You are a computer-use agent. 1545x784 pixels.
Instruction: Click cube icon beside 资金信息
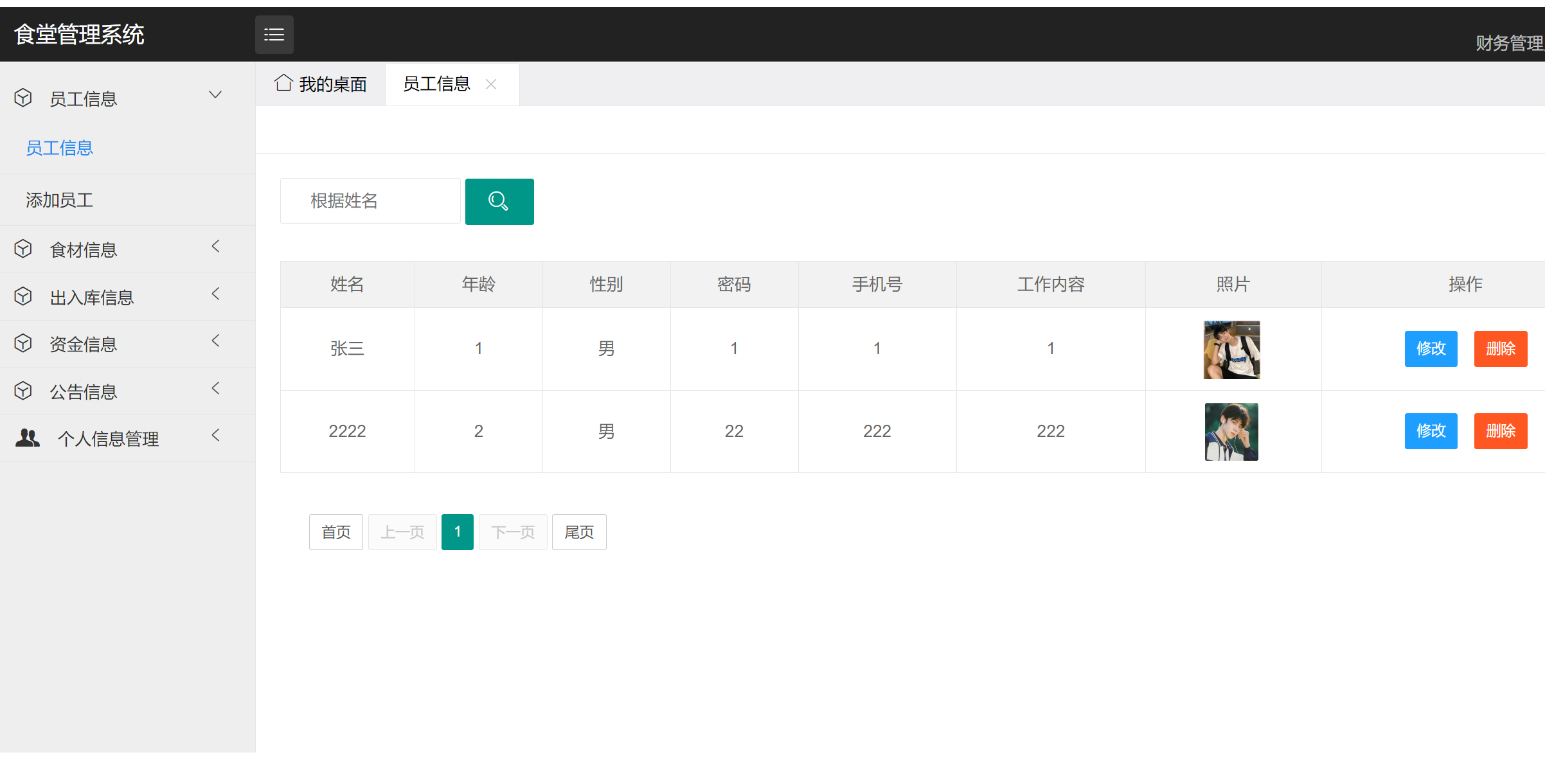(x=23, y=343)
